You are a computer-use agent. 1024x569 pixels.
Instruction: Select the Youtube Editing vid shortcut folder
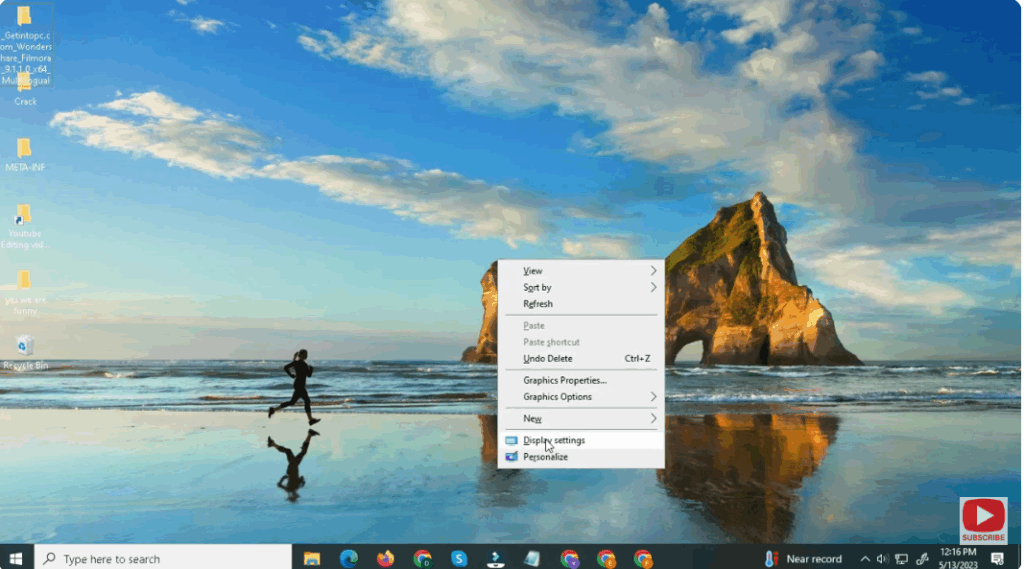pyautogui.click(x=25, y=227)
